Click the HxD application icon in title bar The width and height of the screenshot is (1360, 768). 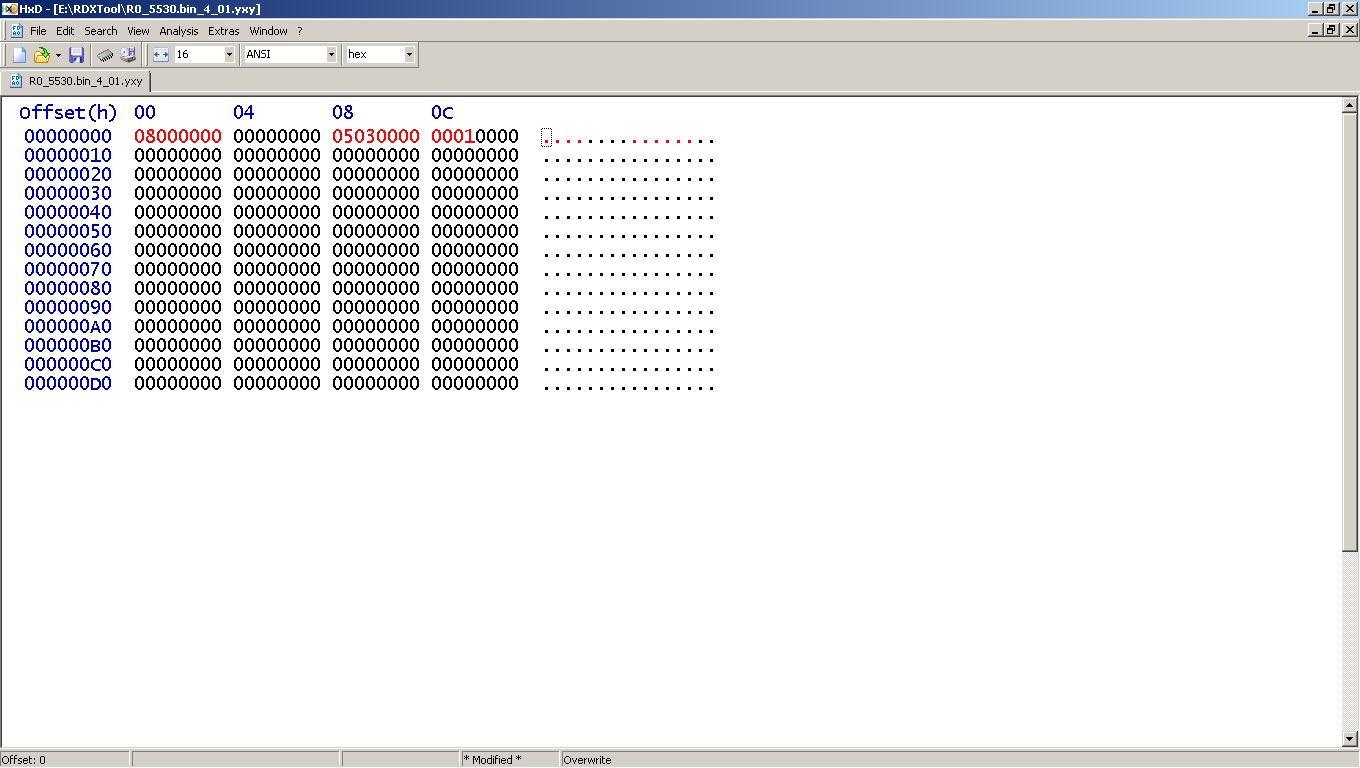pos(9,9)
